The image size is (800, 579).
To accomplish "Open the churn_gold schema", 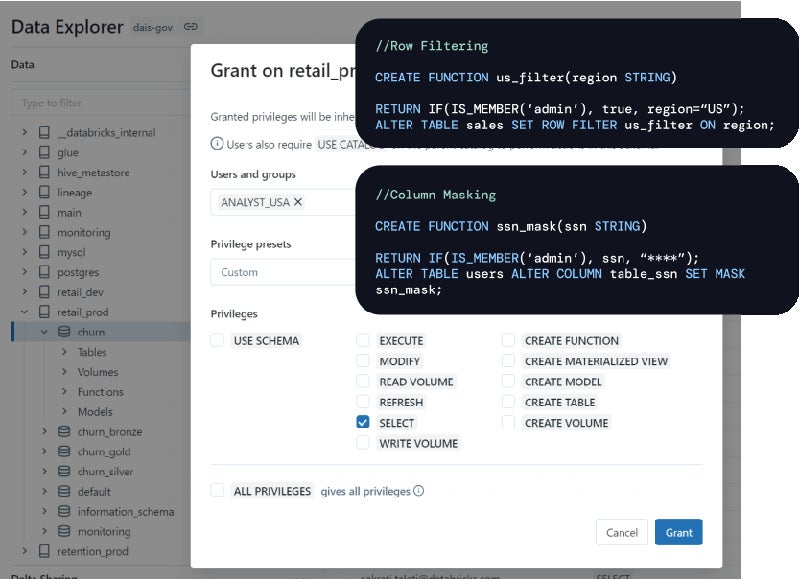I will coord(104,452).
